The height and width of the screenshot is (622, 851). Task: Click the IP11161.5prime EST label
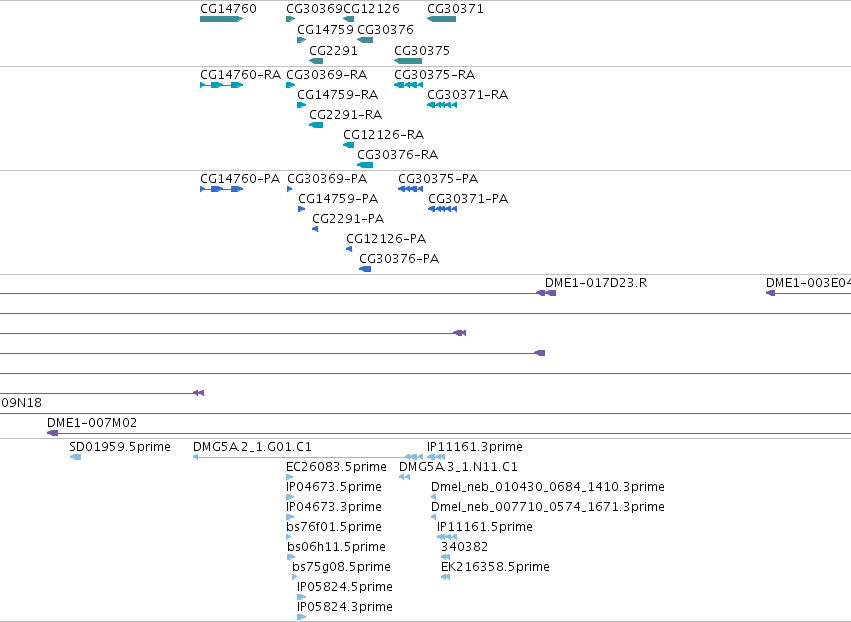tap(485, 527)
